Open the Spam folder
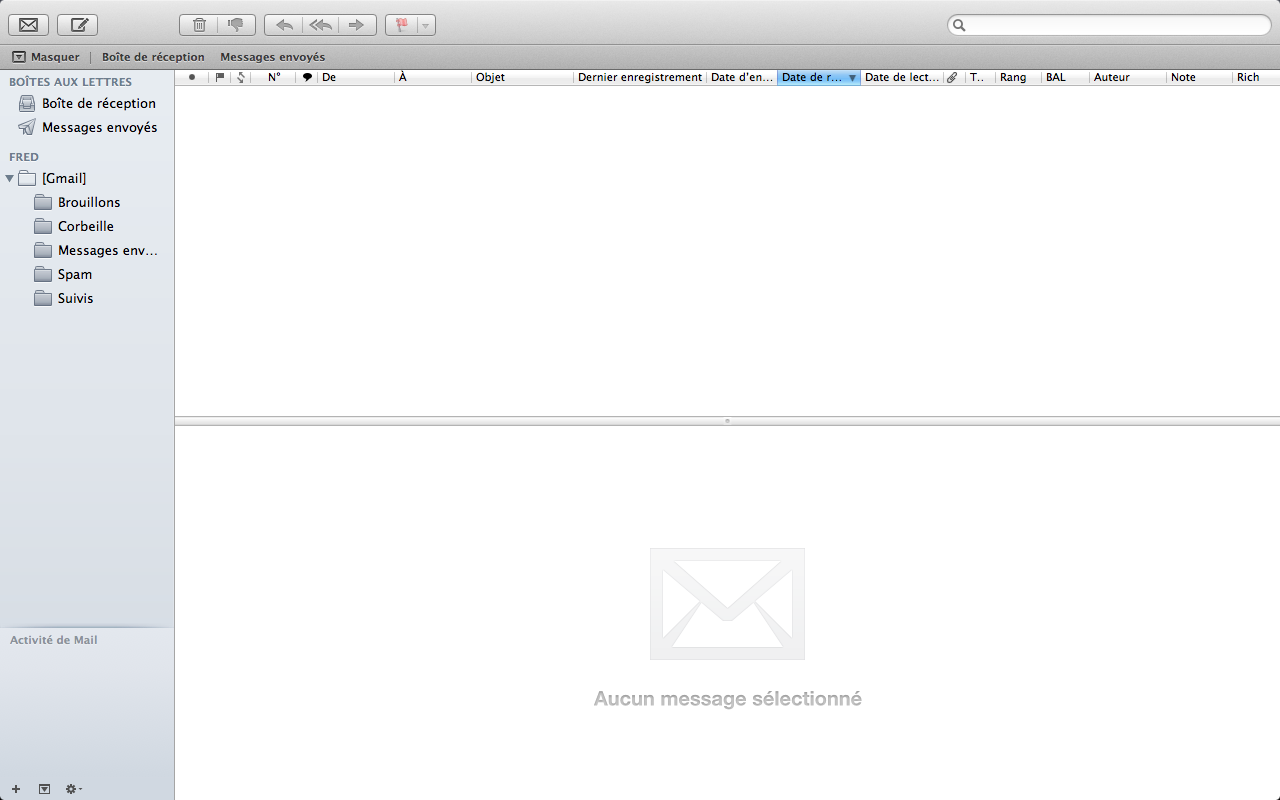Image resolution: width=1280 pixels, height=800 pixels. [75, 274]
